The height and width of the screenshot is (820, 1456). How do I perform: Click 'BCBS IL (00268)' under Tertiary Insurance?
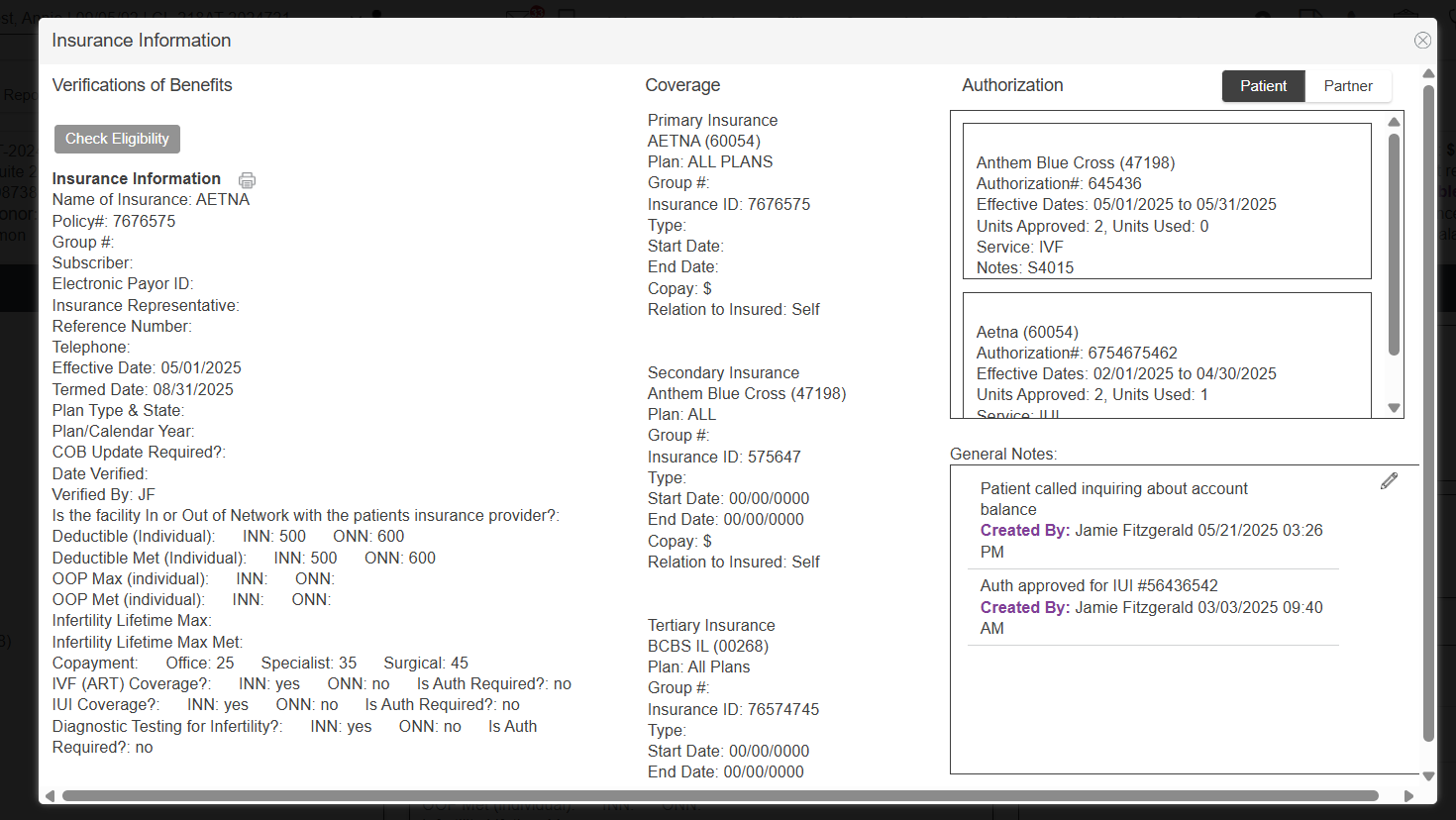coord(708,646)
